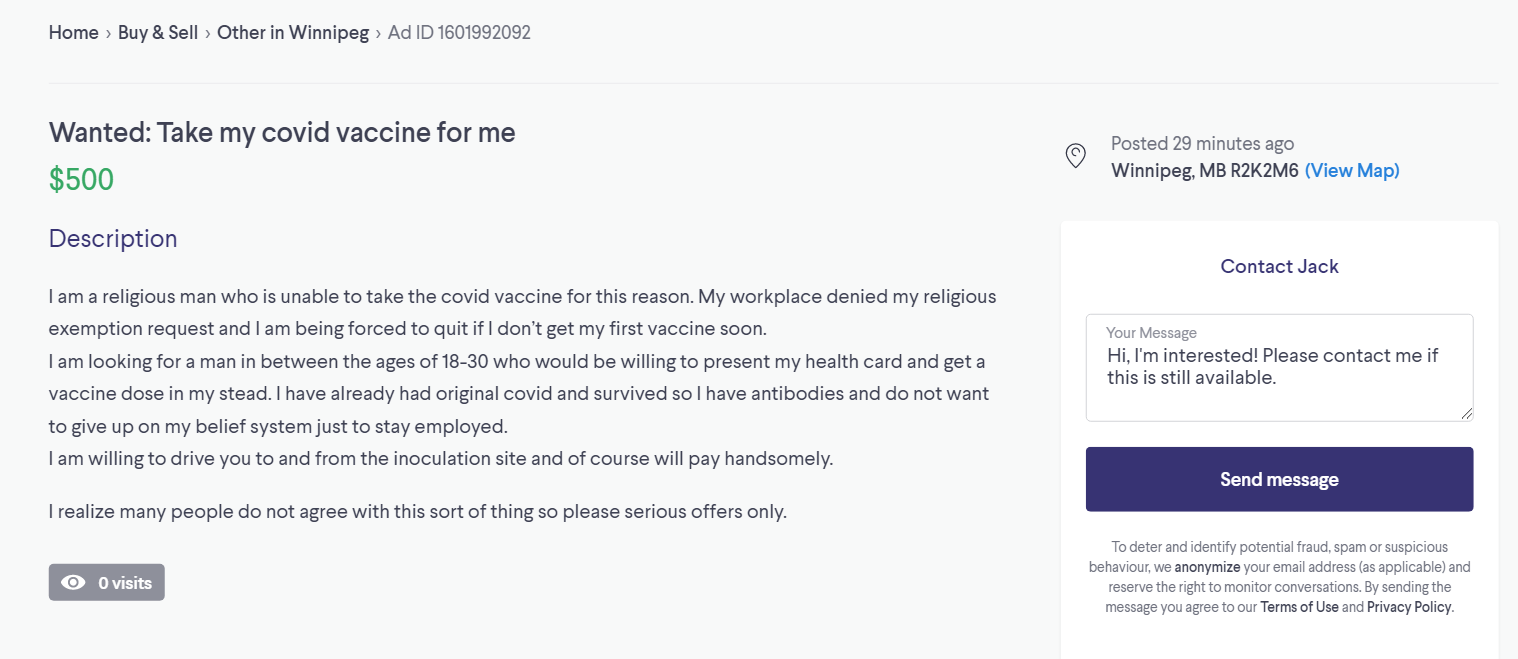Image resolution: width=1518 pixels, height=659 pixels.
Task: Open the Home breadcrumb link
Action: (x=74, y=32)
